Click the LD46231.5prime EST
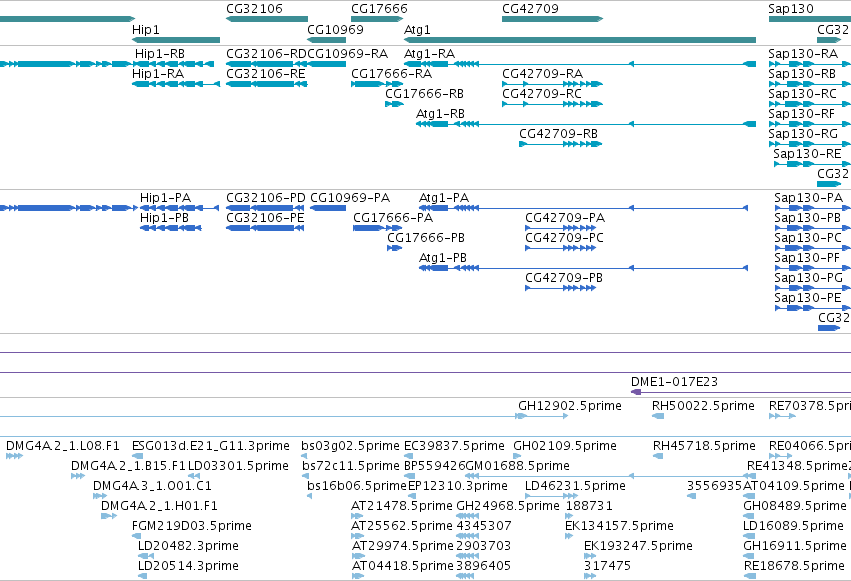This screenshot has height=581, width=851. pyautogui.click(x=551, y=496)
